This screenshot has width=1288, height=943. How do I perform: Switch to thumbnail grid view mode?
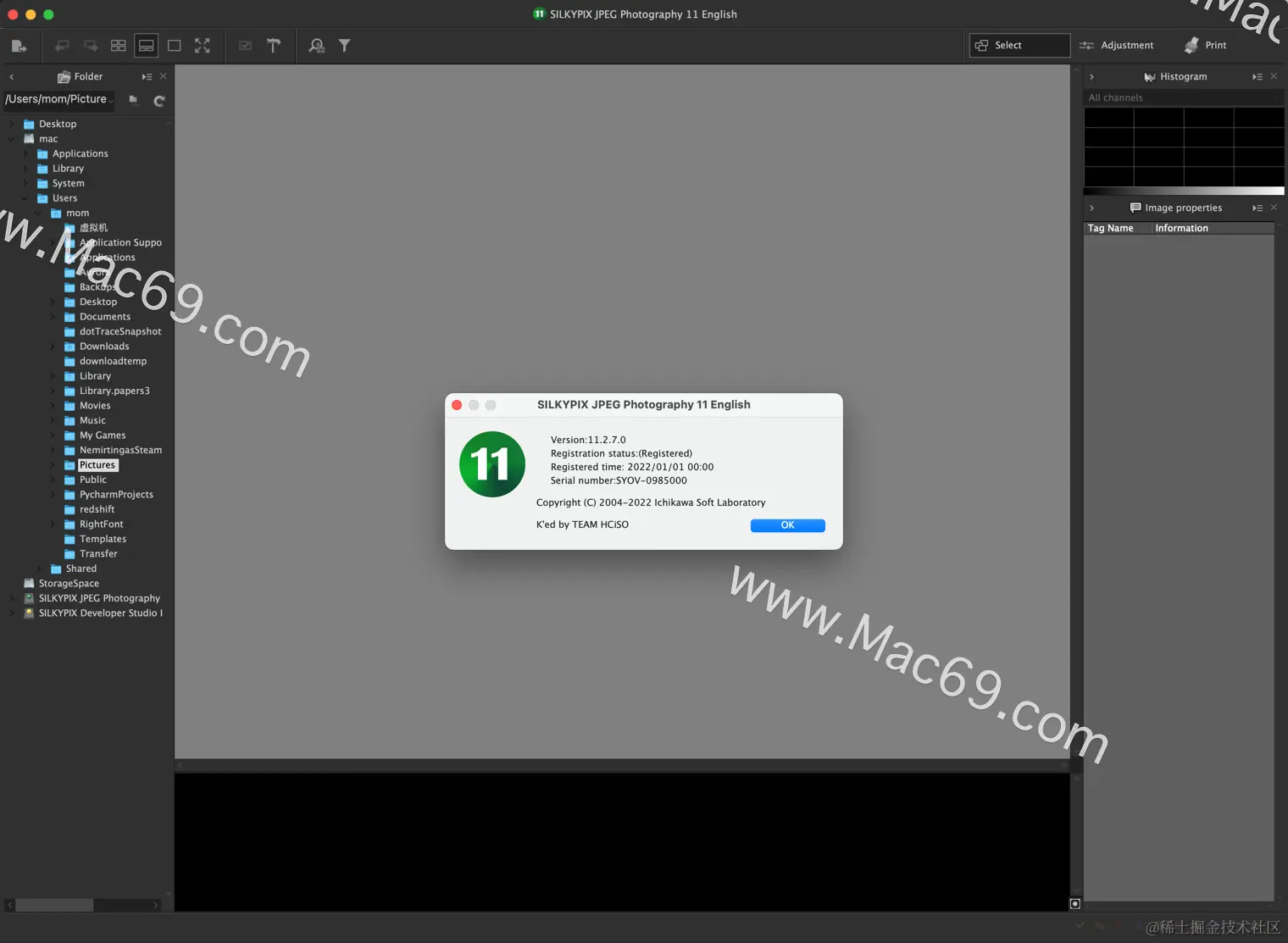tap(119, 46)
